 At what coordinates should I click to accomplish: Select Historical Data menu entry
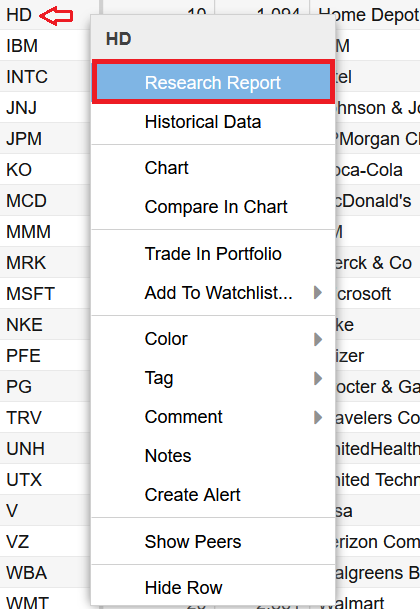(x=213, y=122)
